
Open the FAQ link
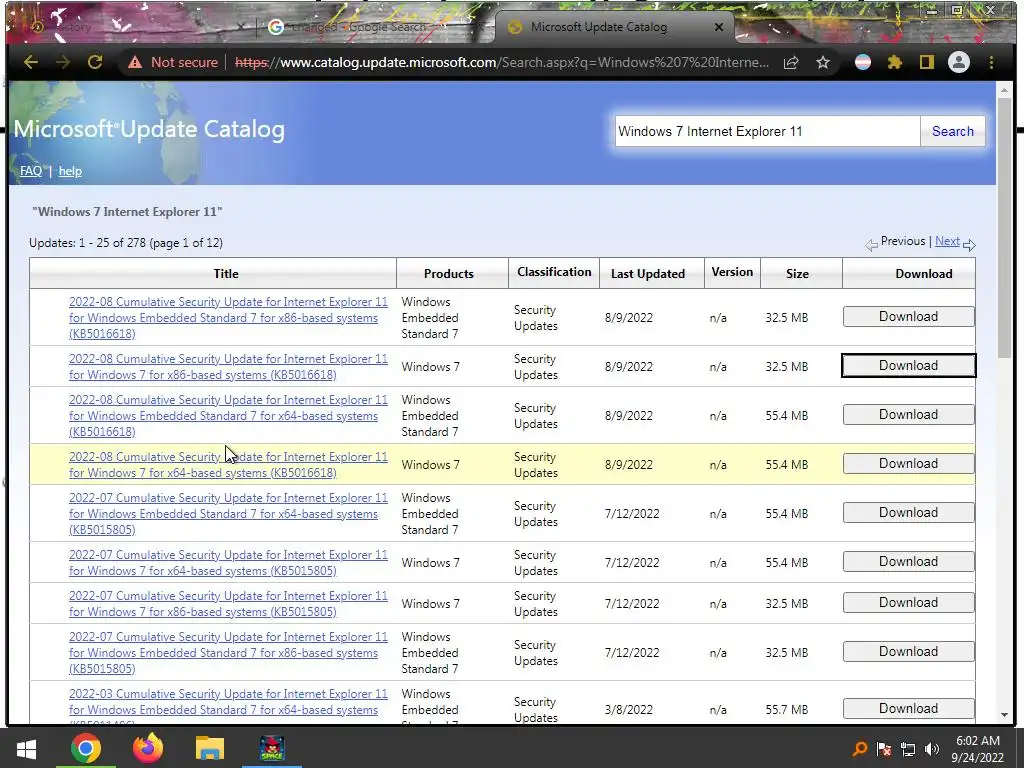coord(31,171)
